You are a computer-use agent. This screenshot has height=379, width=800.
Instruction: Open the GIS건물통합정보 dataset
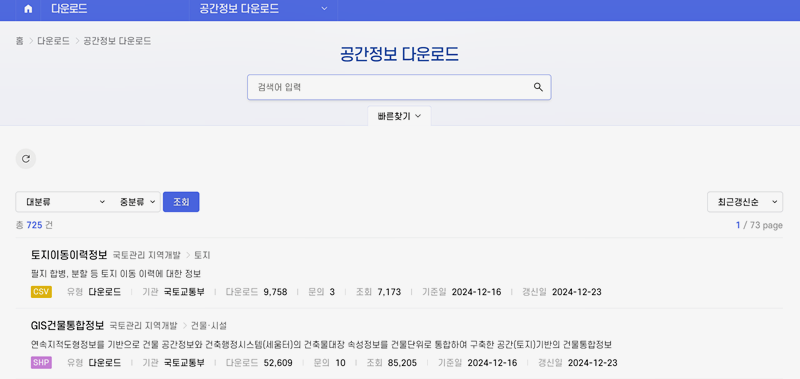coord(67,325)
